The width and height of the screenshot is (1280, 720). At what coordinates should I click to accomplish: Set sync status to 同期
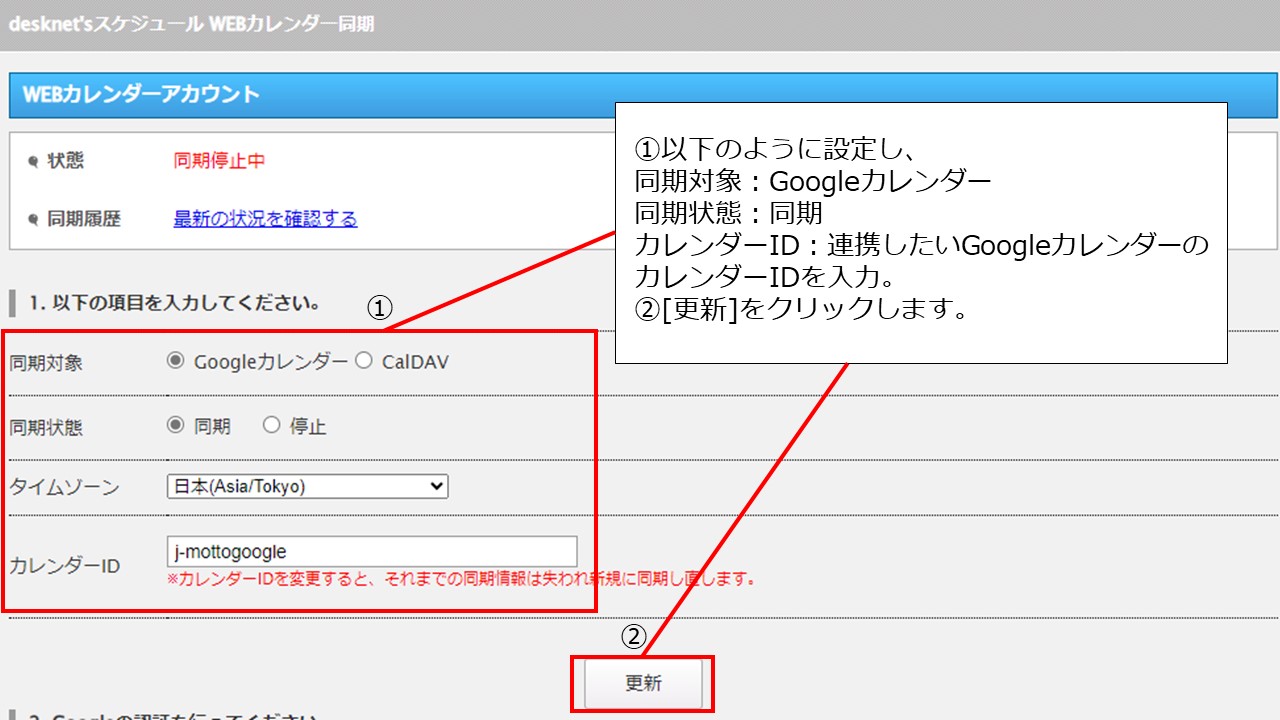point(176,425)
